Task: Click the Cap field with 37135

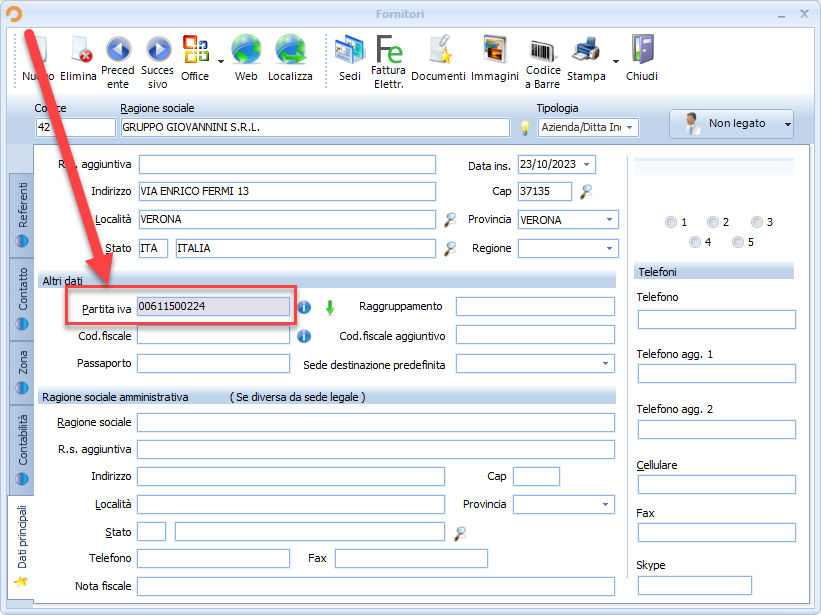Action: [545, 192]
